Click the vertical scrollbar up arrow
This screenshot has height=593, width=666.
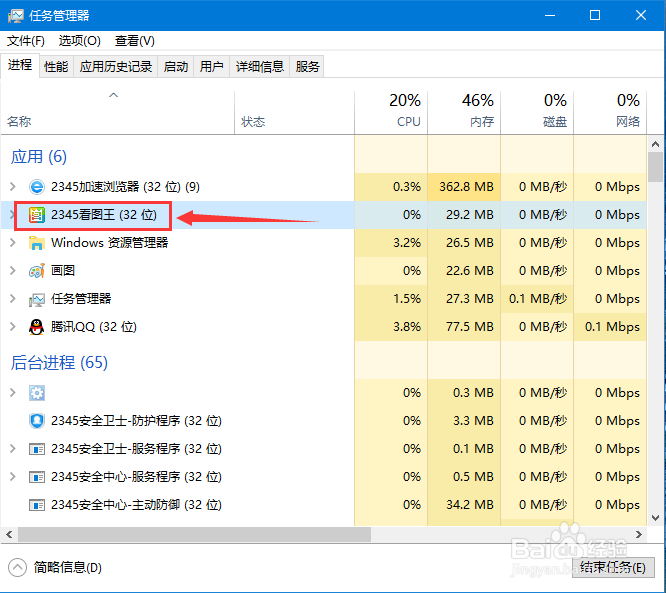coord(655,144)
